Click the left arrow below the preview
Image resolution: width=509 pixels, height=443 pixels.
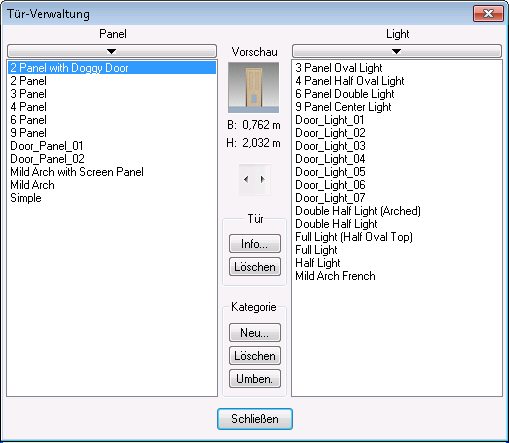(246, 180)
